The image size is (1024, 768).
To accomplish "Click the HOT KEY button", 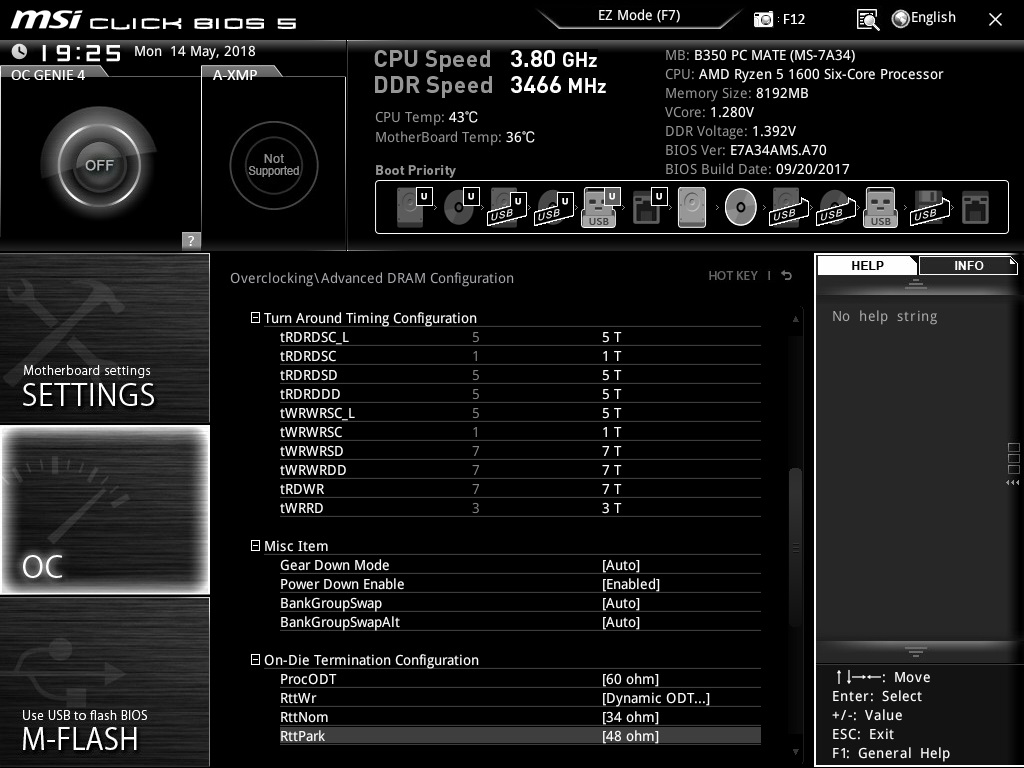I will (x=733, y=276).
